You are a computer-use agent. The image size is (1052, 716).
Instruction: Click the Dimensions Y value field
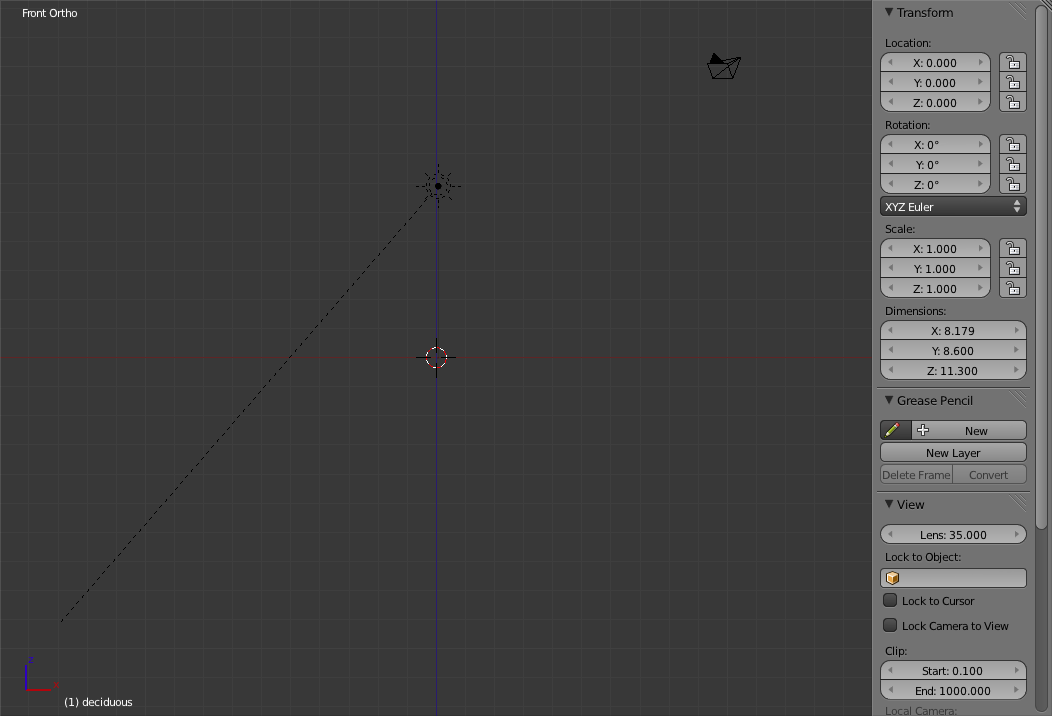[953, 350]
